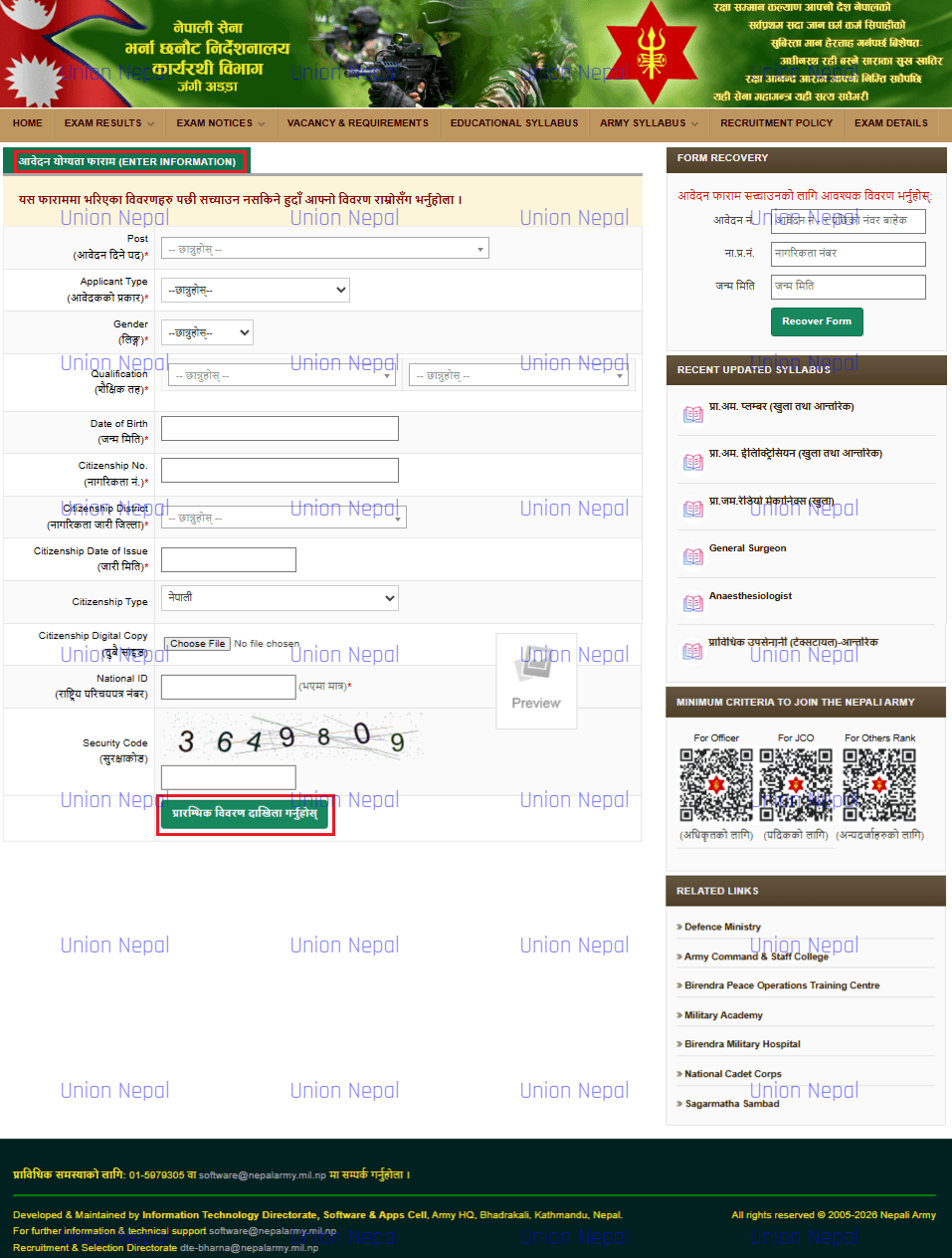
Task: Focus the form recovery citizenship number field
Action: (849, 254)
